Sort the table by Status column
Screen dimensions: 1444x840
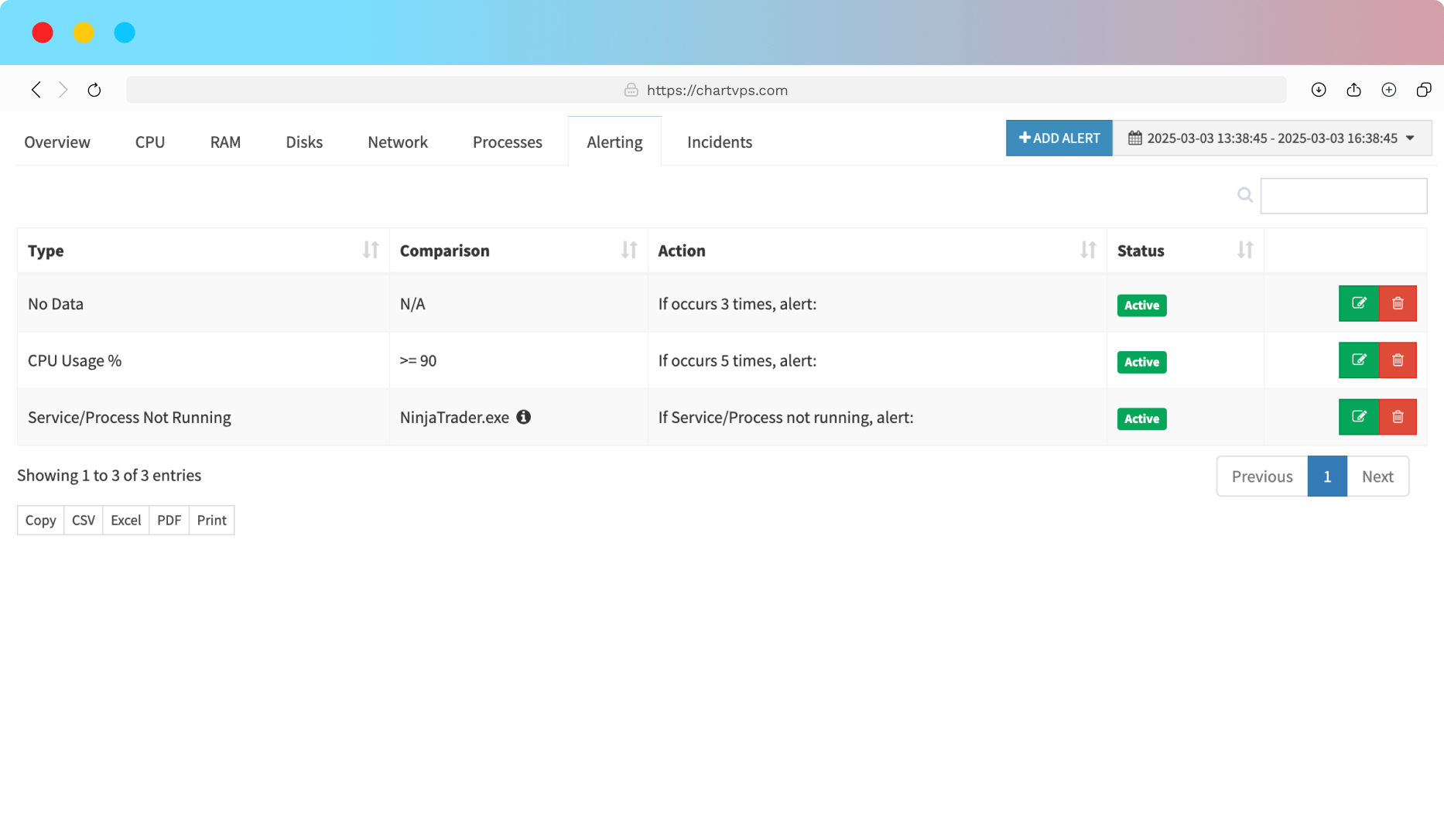pyautogui.click(x=1244, y=250)
